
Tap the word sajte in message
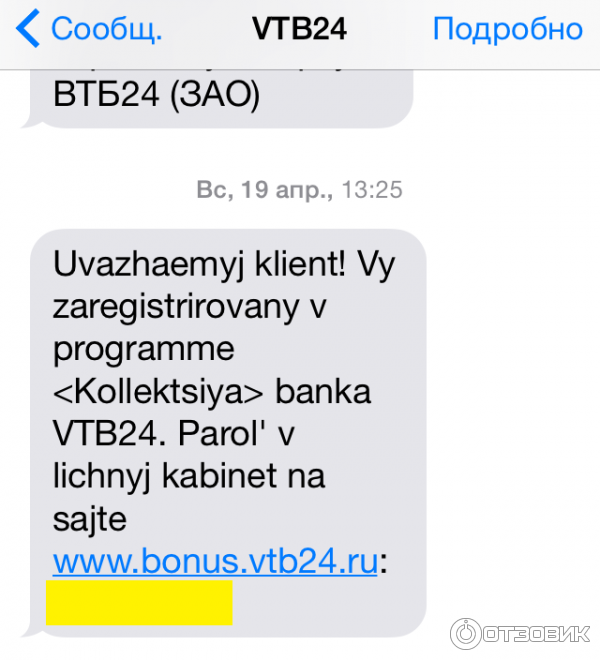pos(90,520)
